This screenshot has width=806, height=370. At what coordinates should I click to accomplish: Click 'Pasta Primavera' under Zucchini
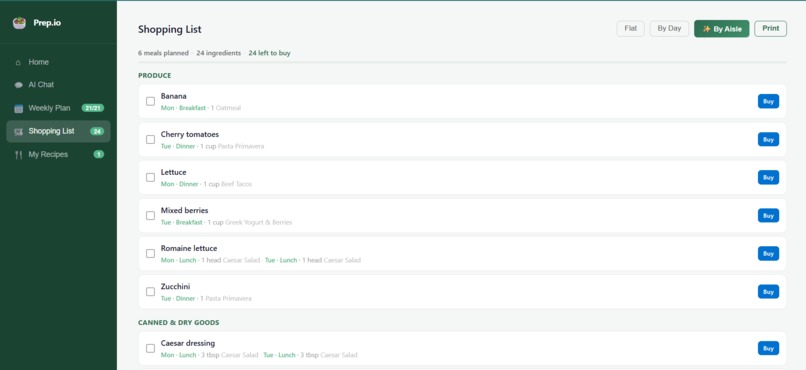pos(229,299)
